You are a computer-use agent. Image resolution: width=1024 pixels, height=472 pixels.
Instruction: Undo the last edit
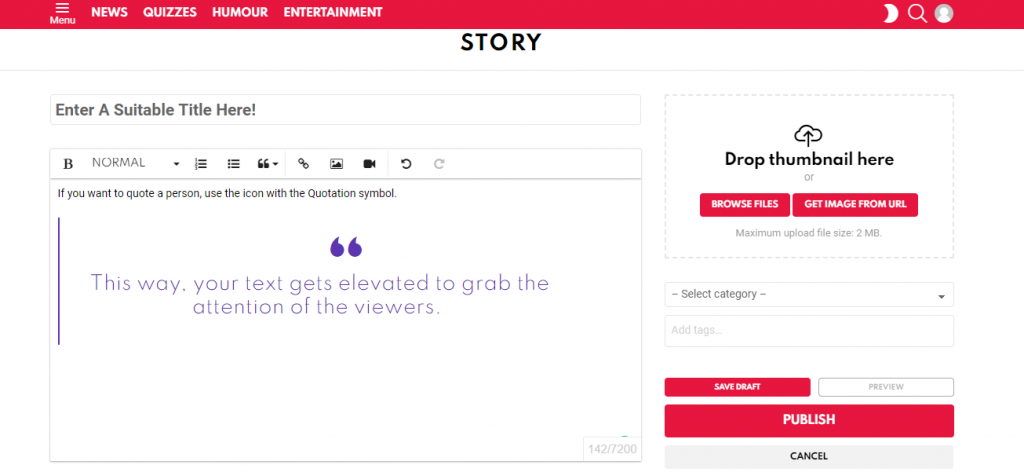406,164
